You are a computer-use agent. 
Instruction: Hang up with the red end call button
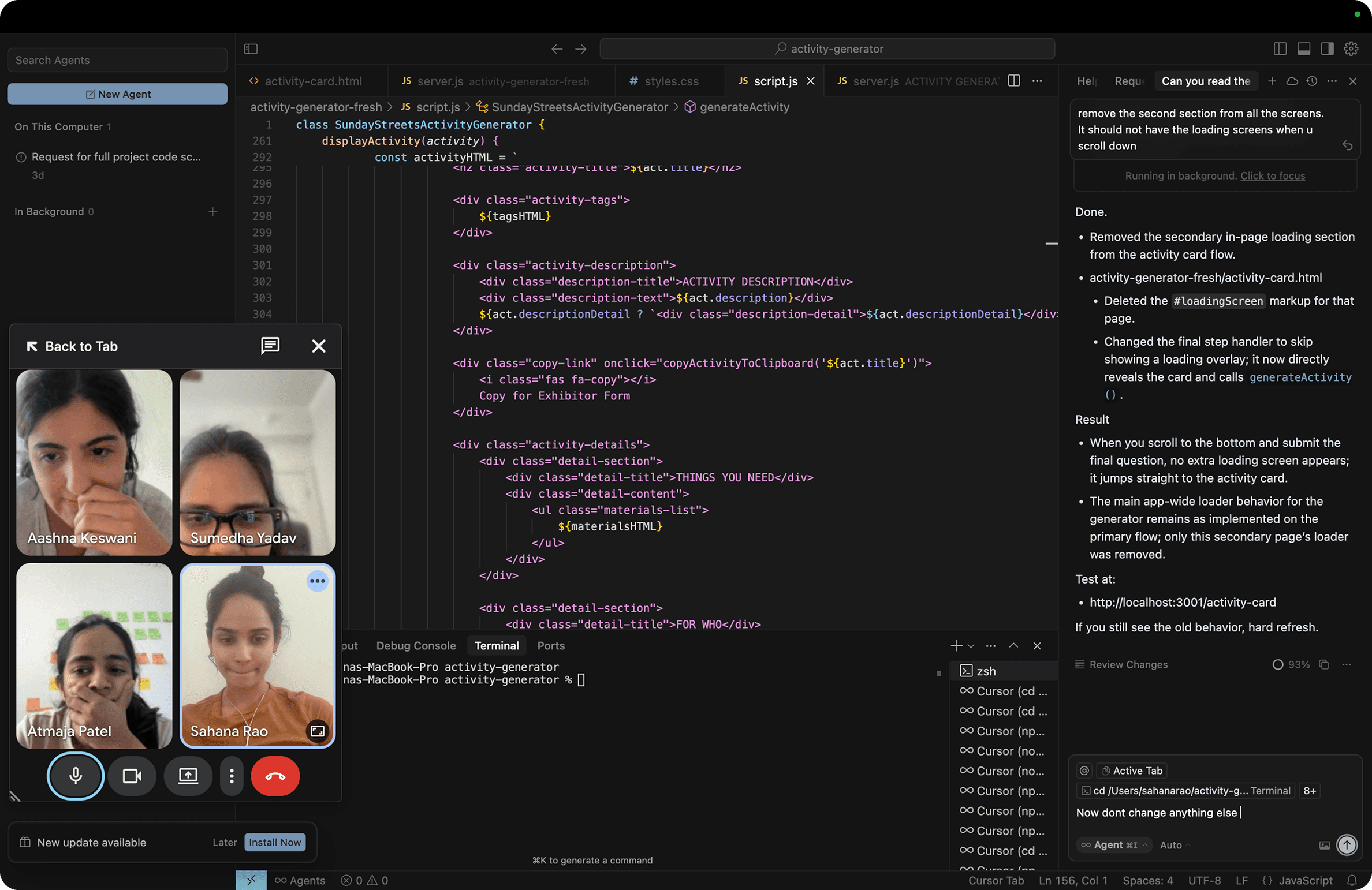[x=275, y=776]
